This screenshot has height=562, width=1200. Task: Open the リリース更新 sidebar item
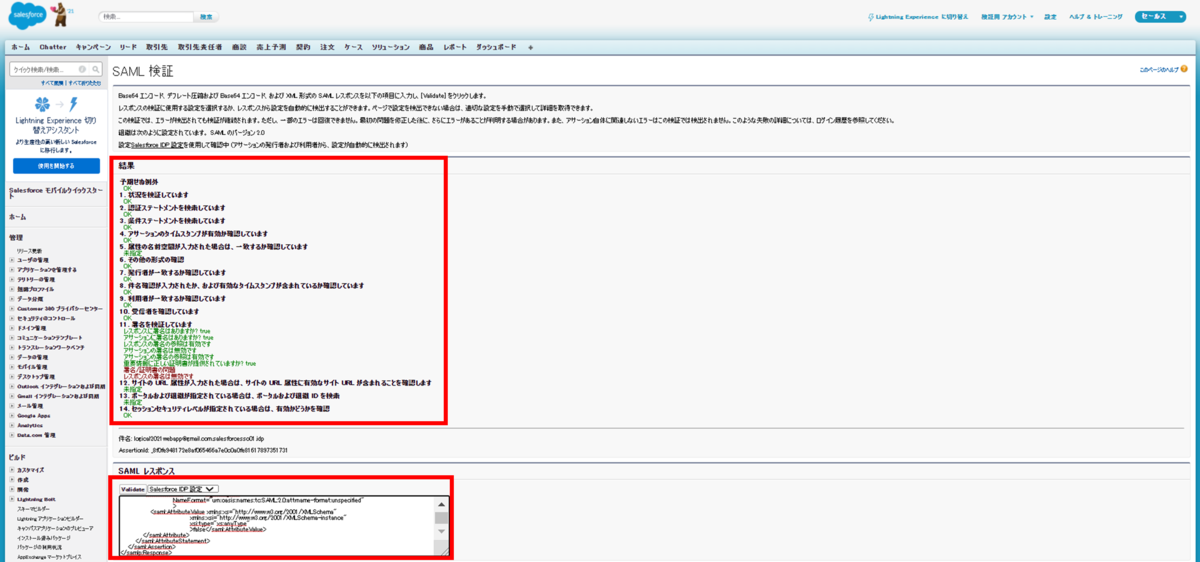click(x=30, y=251)
